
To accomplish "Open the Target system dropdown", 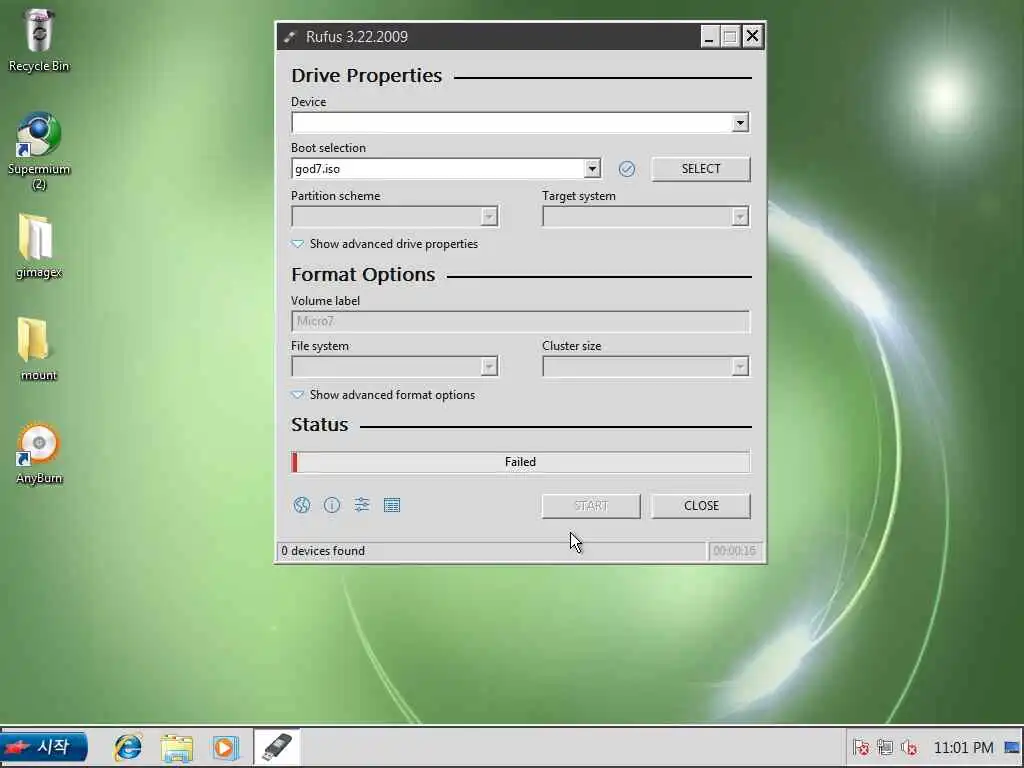I will (645, 217).
